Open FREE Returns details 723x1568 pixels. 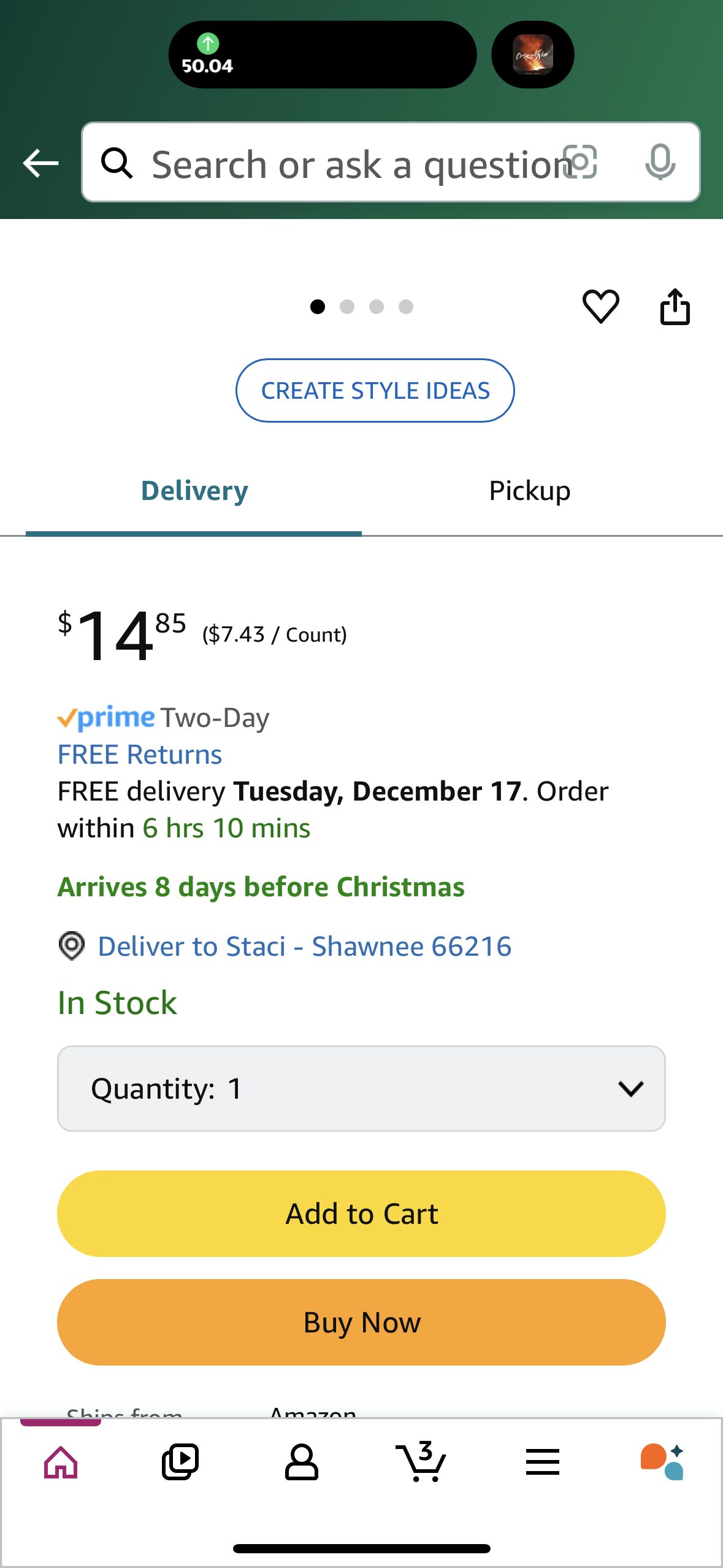tap(140, 755)
